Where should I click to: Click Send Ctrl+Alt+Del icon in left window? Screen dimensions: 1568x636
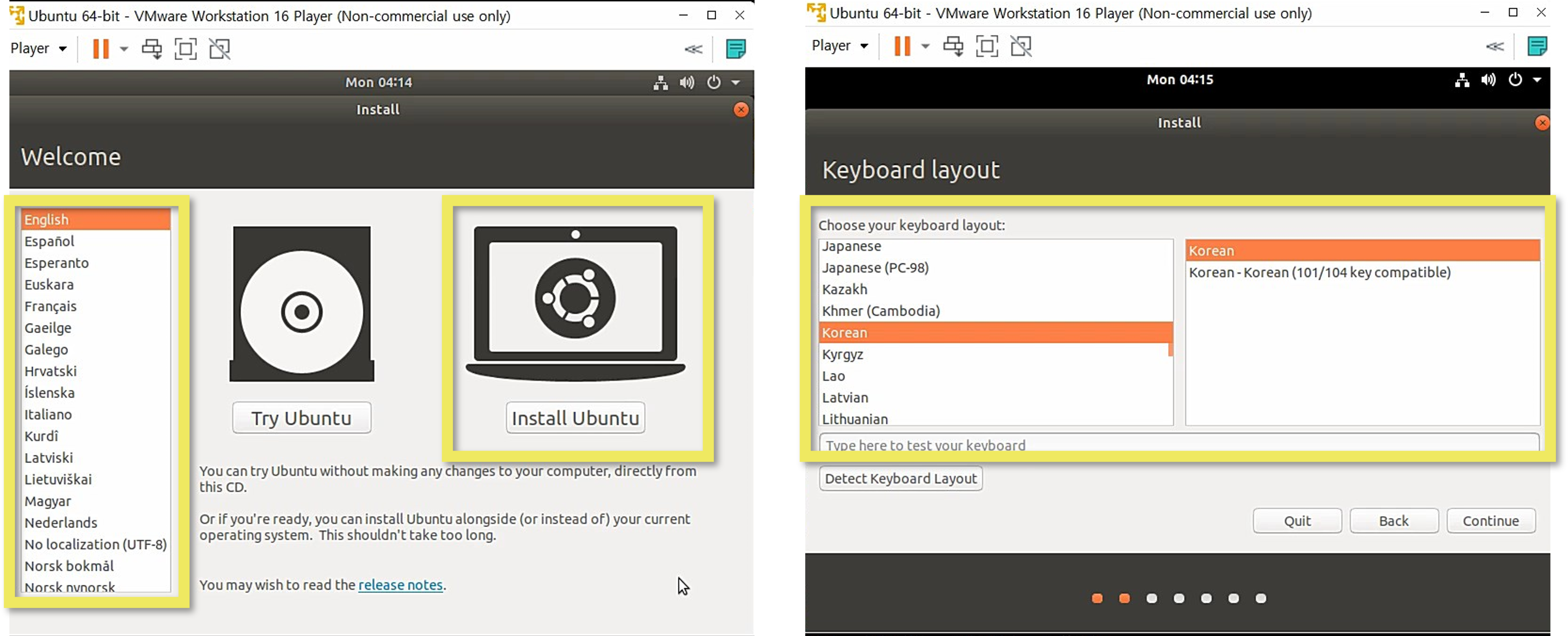pos(152,49)
